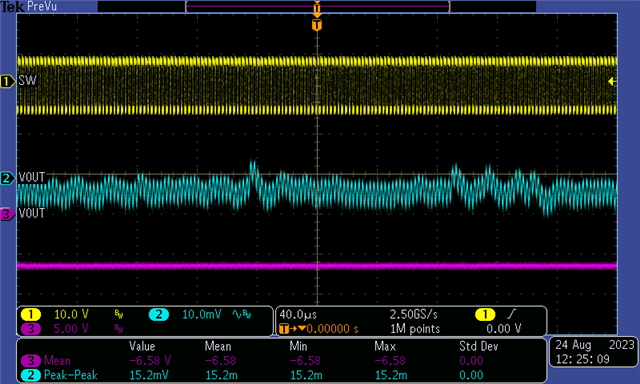Click channel 3 badge in Mean measurement row
The height and width of the screenshot is (384, 640).
(31, 361)
